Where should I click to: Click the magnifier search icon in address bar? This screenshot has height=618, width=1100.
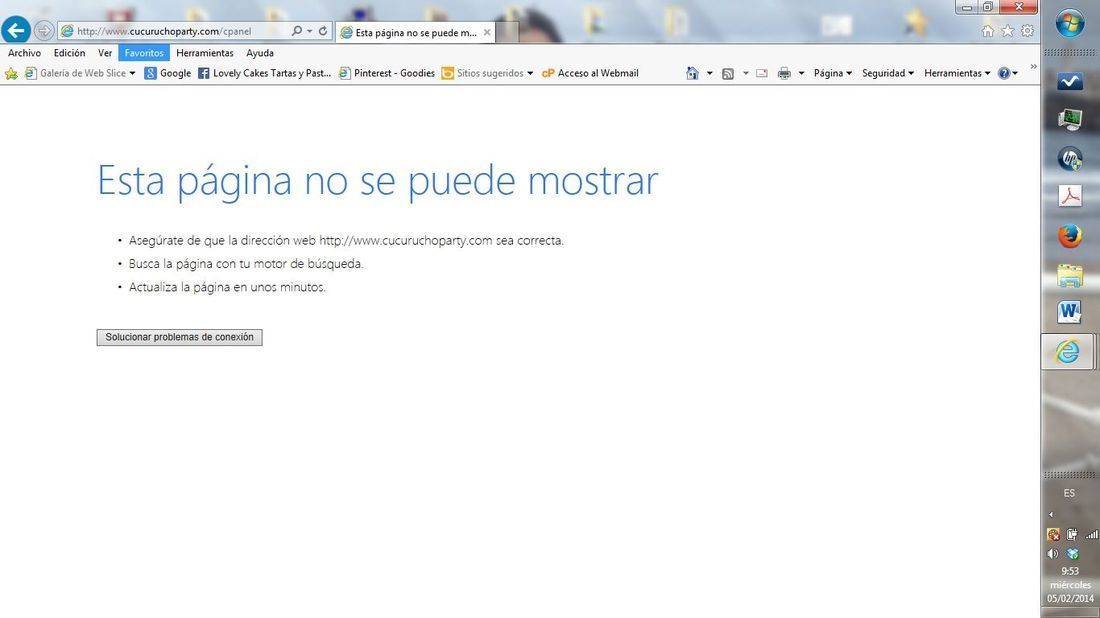click(297, 31)
